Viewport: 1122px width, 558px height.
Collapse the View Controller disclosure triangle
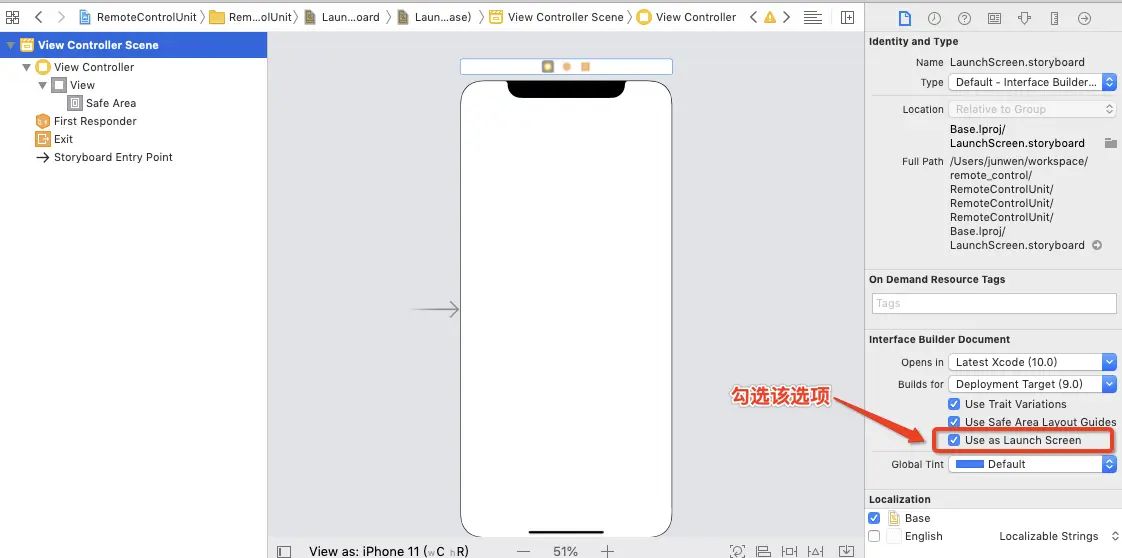pos(26,67)
